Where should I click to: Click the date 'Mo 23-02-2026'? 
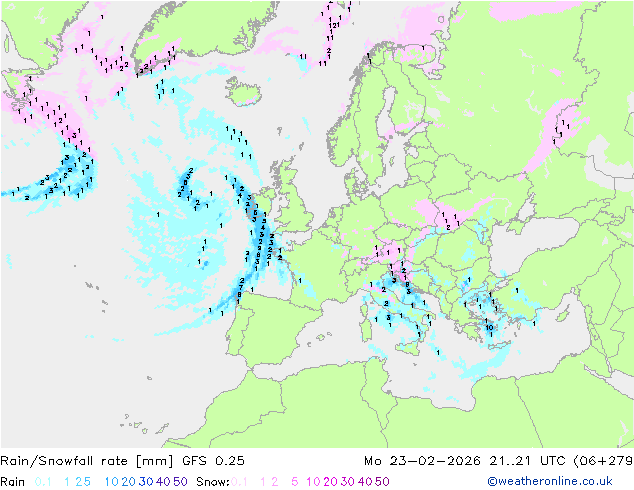pos(422,461)
